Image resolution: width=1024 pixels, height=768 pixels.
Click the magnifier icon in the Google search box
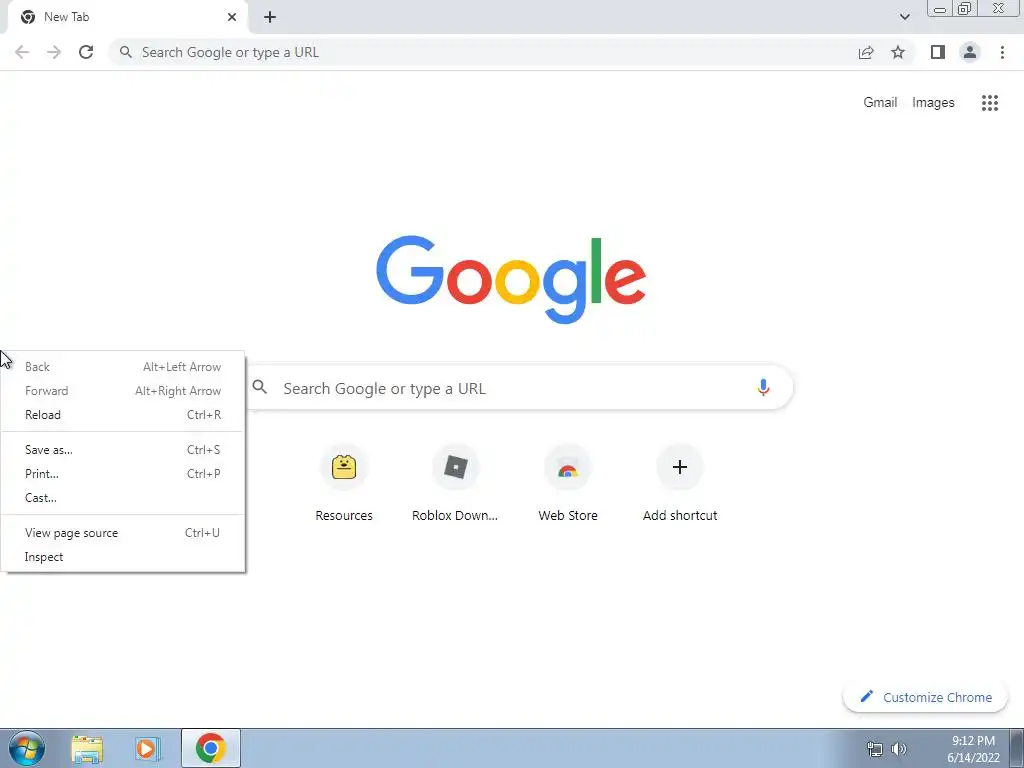[260, 387]
